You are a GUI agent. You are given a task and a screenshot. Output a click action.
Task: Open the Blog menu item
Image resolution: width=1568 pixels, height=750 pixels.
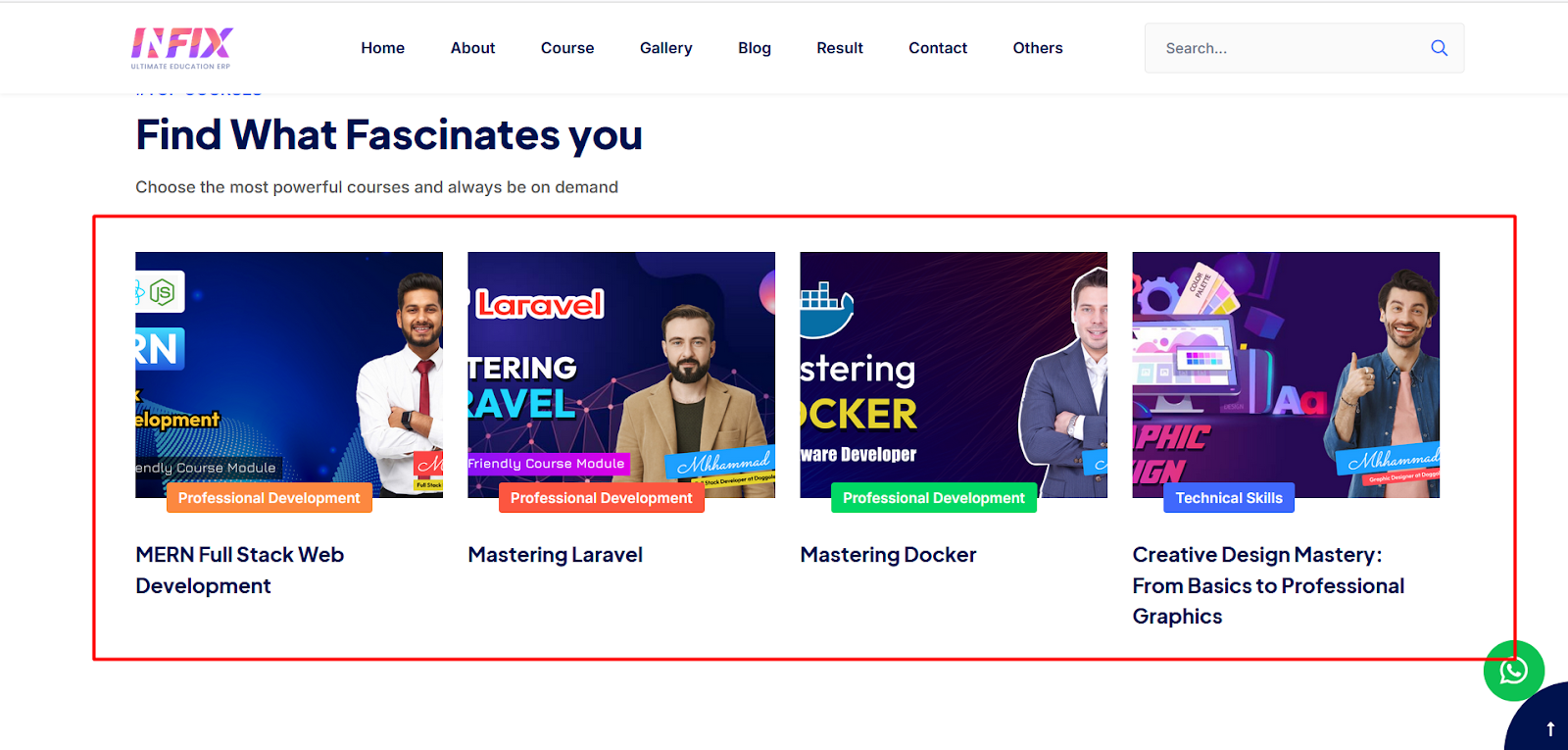coord(755,48)
